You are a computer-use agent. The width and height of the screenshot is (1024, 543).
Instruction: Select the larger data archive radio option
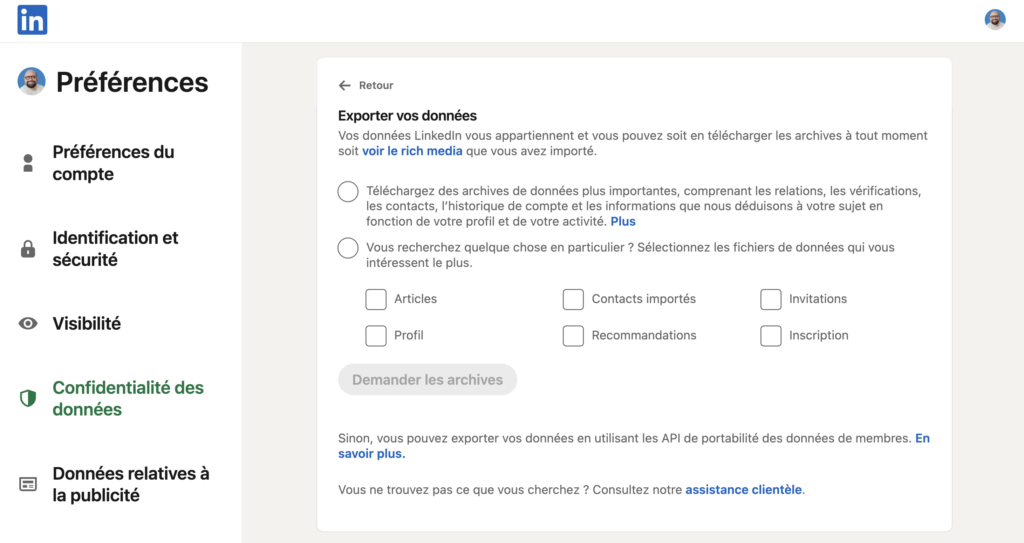pos(348,192)
